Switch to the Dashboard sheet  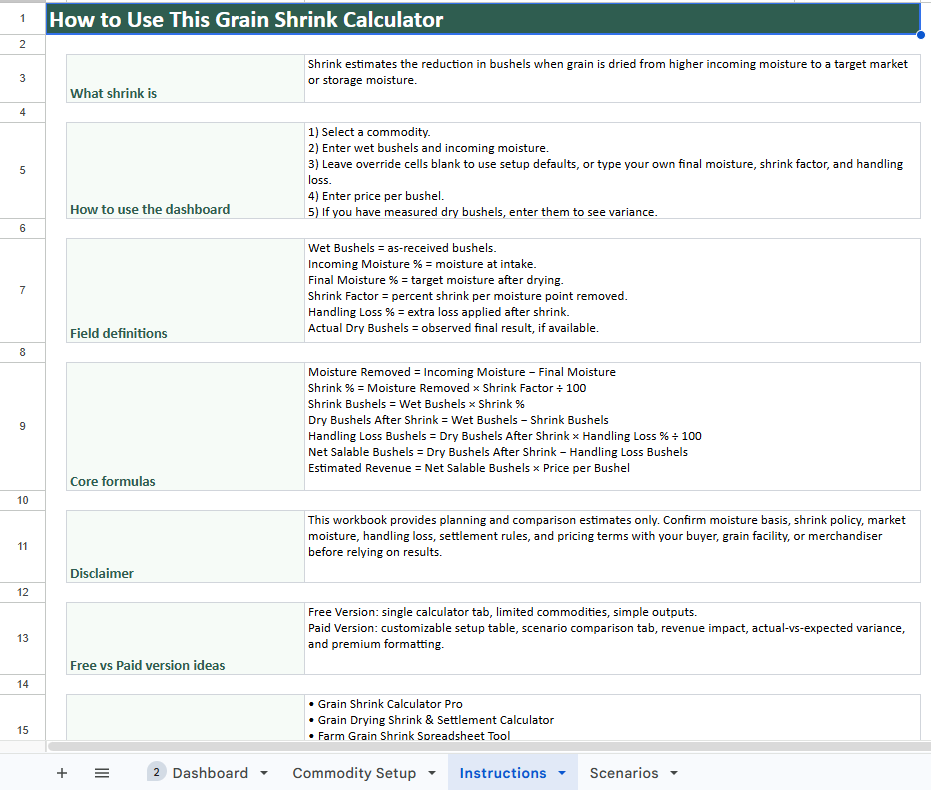click(x=210, y=772)
